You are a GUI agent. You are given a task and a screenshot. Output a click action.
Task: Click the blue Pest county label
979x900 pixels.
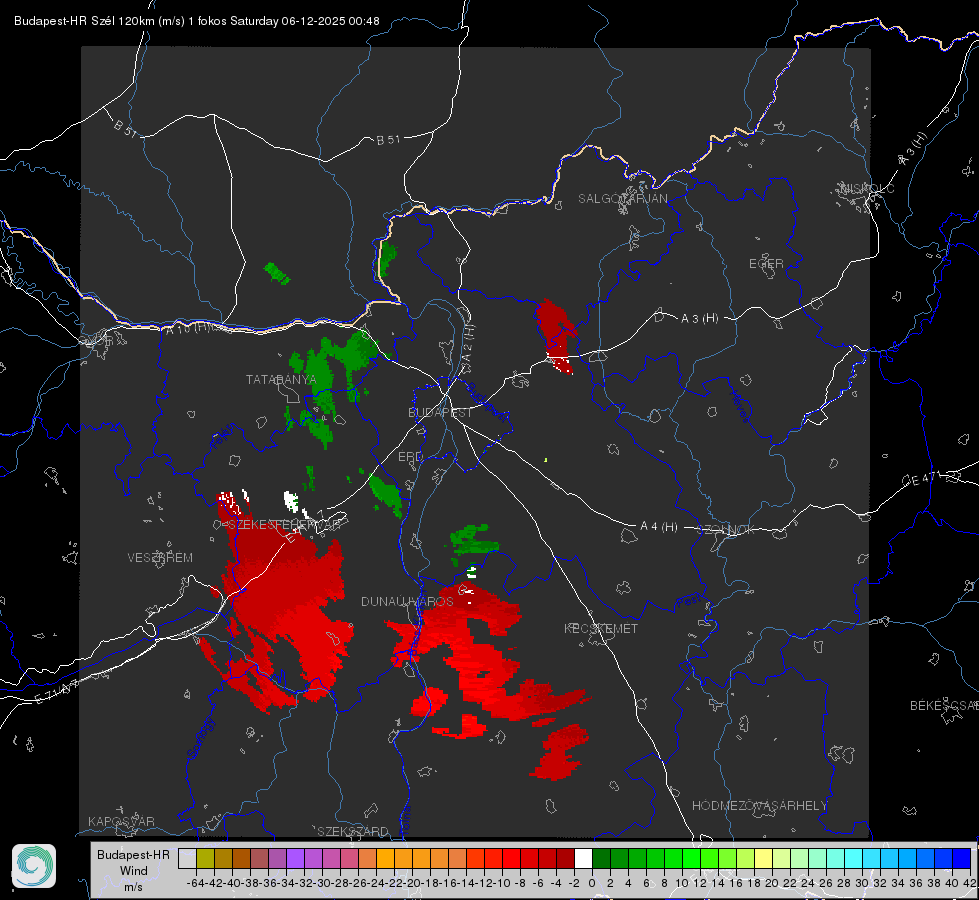tap(689, 602)
